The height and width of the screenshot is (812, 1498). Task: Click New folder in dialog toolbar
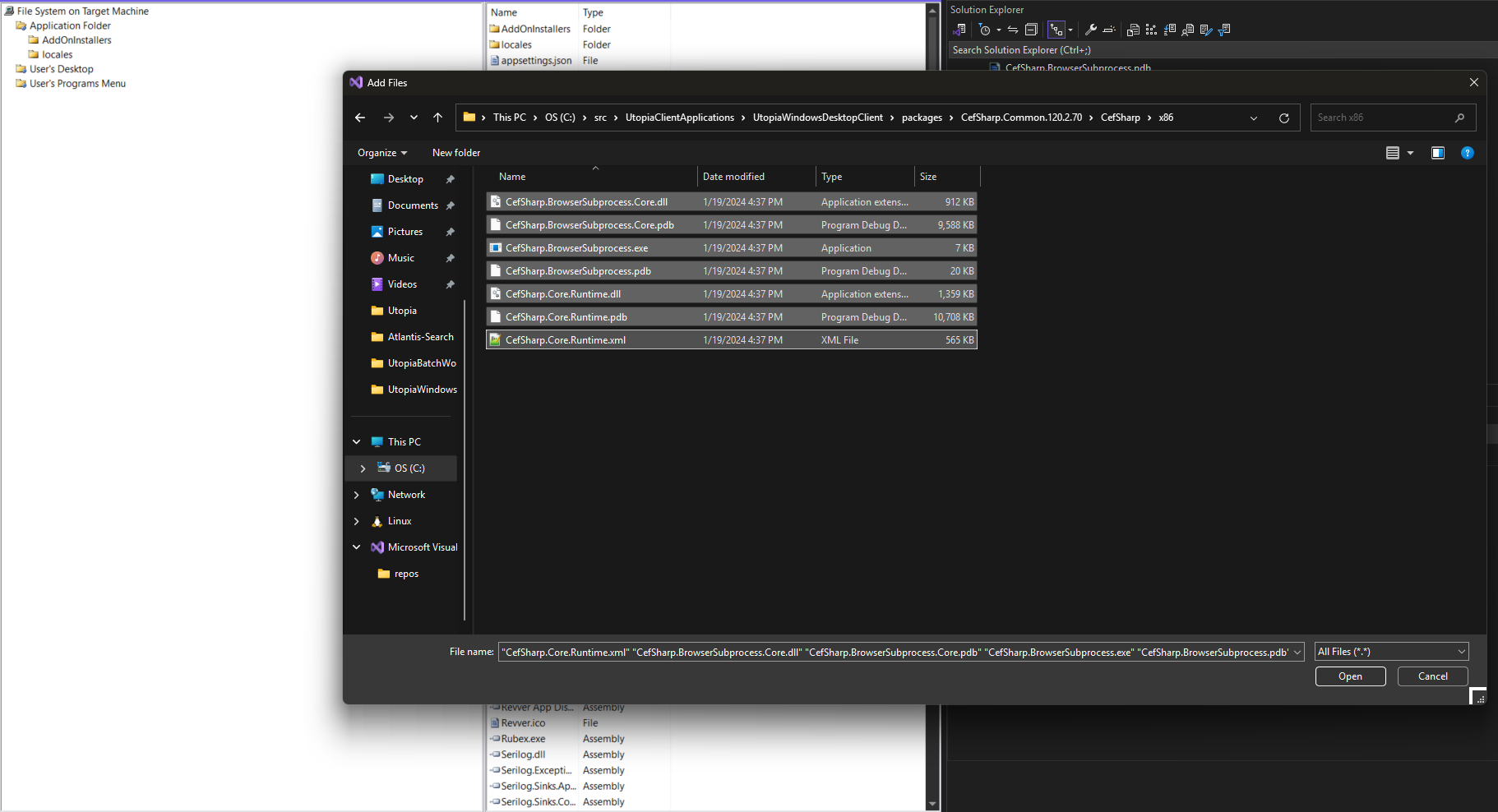pyautogui.click(x=456, y=153)
